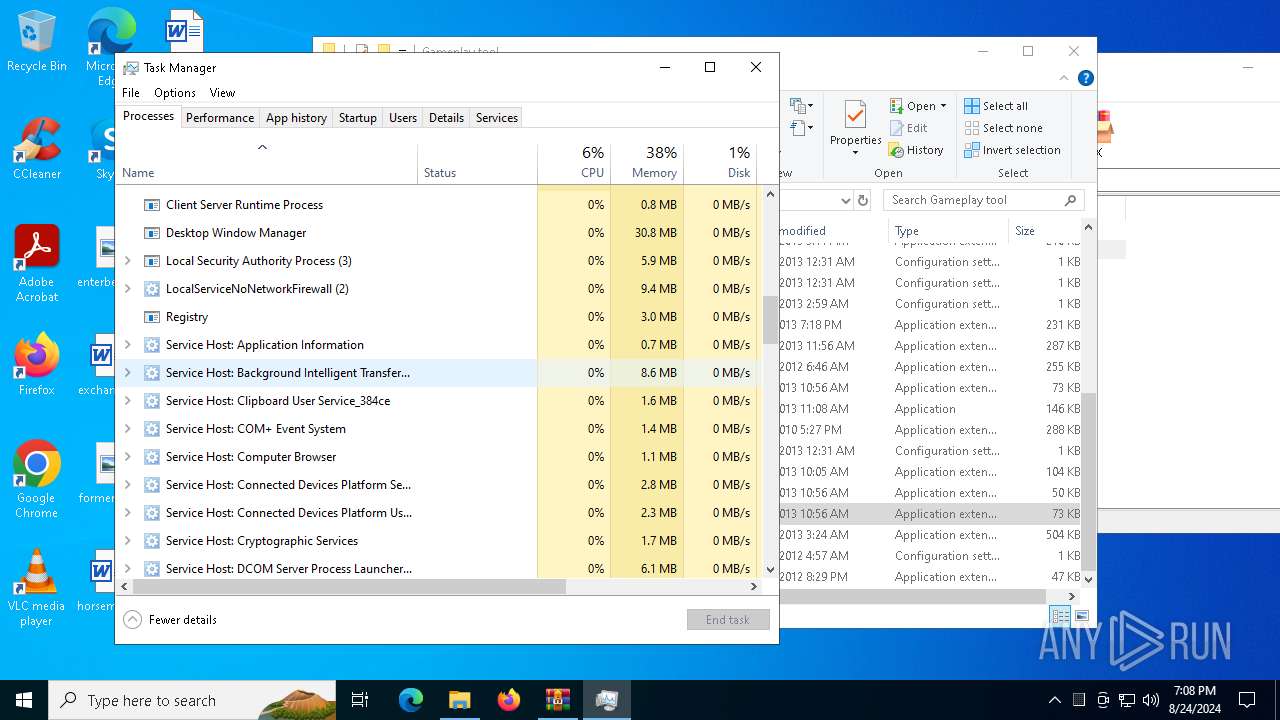Select the Firefox desktop icon
Image resolution: width=1280 pixels, height=720 pixels.
[x=37, y=364]
